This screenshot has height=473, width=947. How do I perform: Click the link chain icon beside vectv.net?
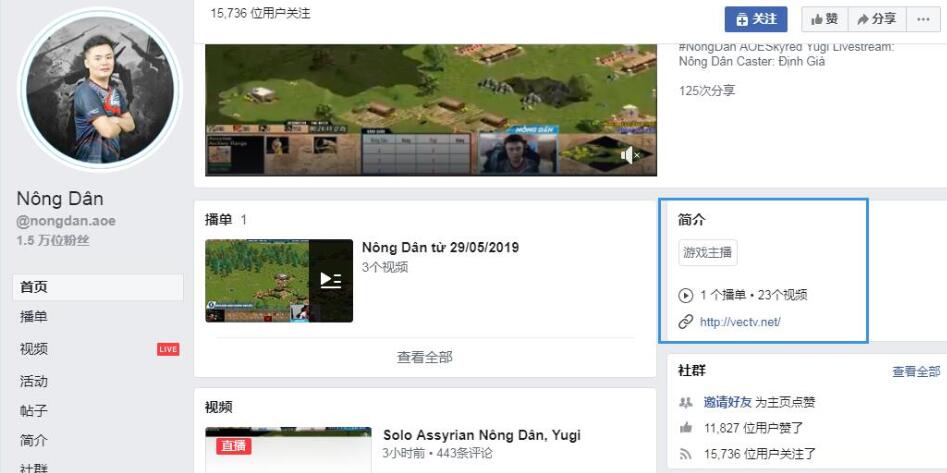685,322
